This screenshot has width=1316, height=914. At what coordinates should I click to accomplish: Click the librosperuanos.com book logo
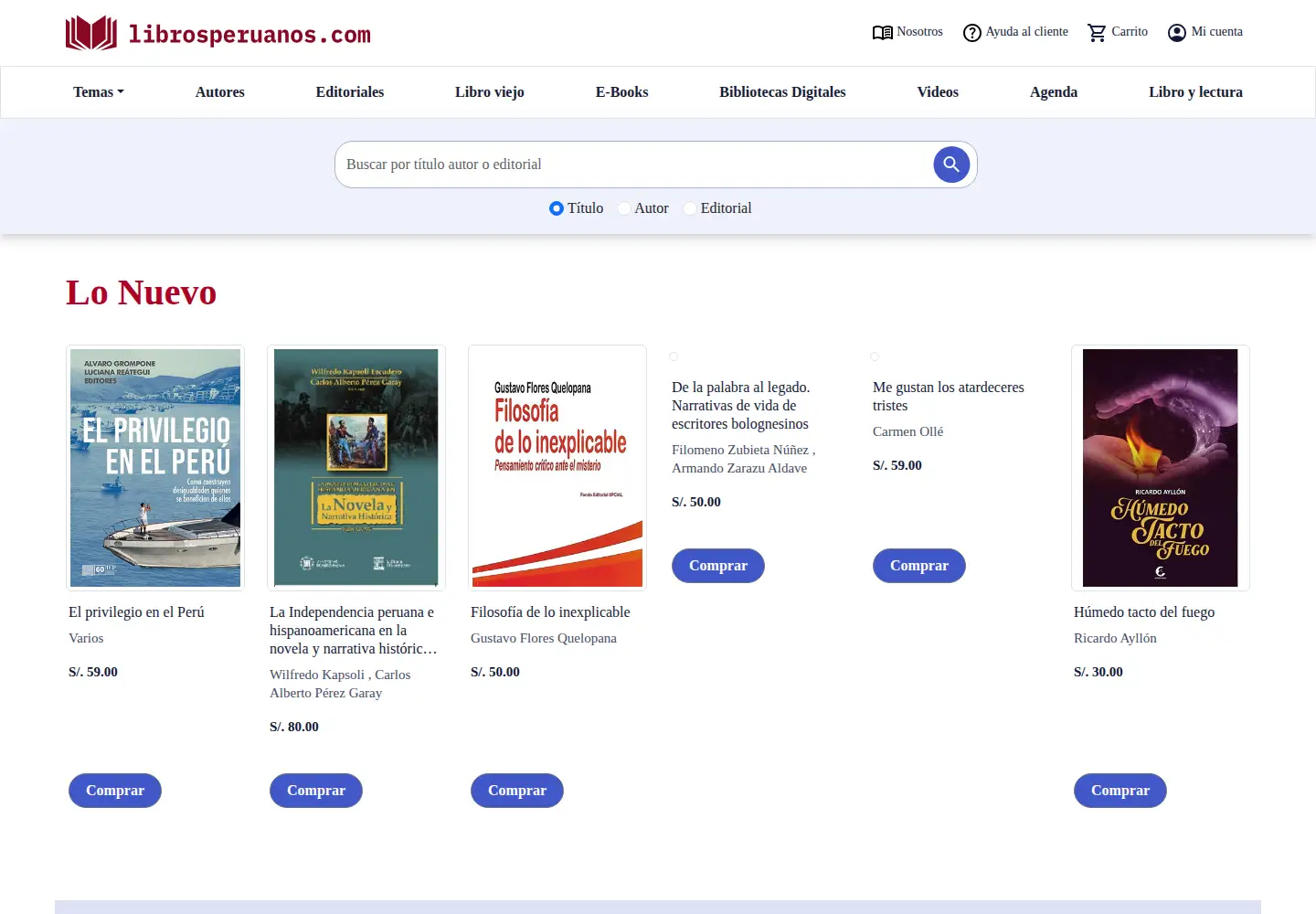[91, 33]
